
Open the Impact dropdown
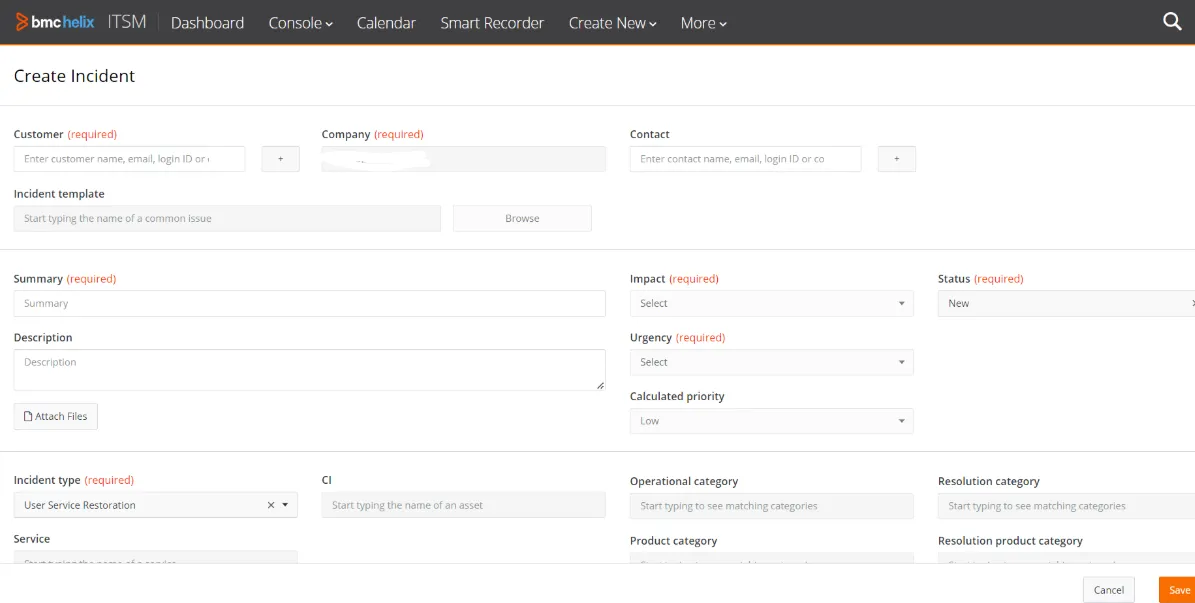coord(903,303)
